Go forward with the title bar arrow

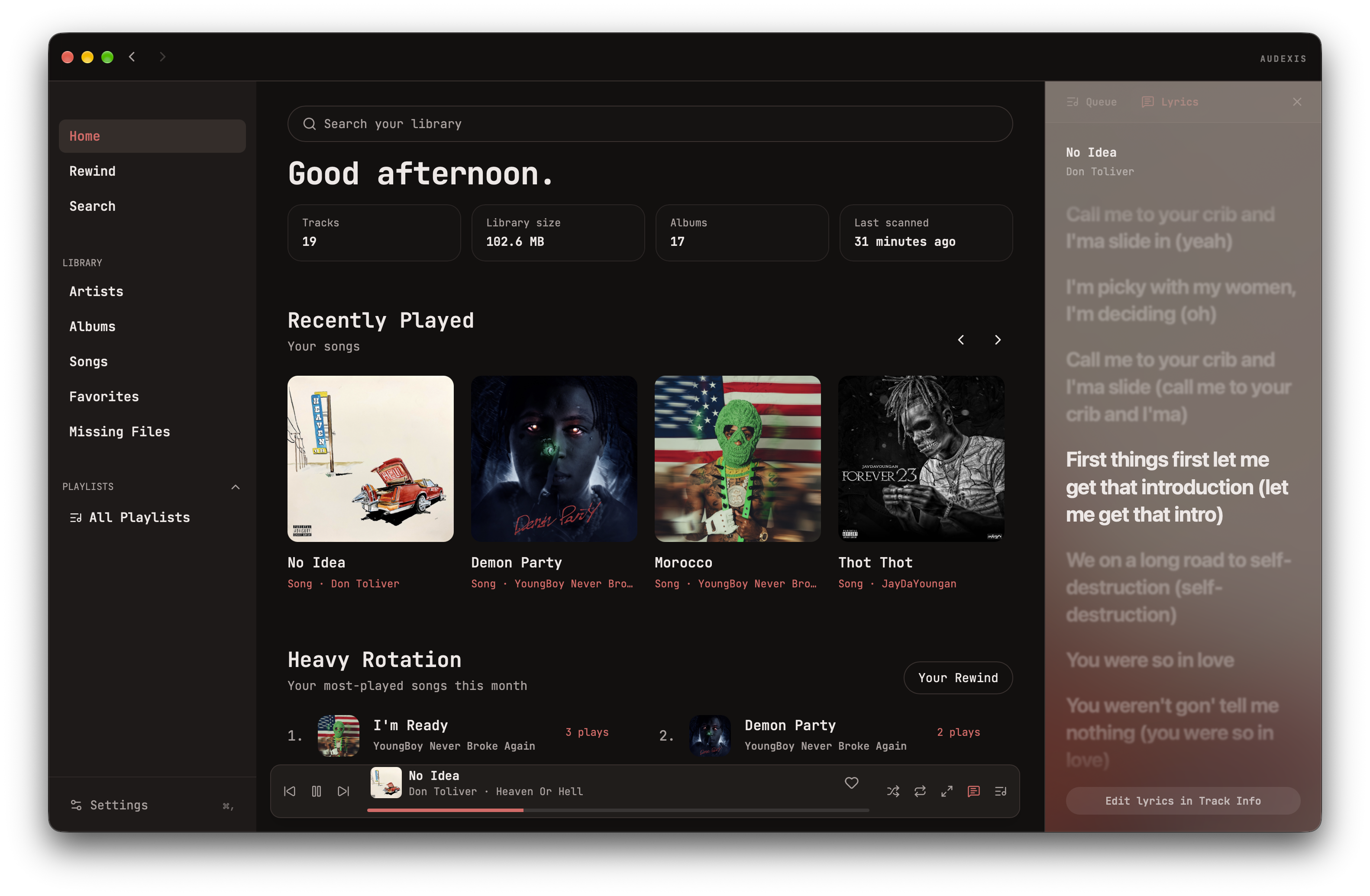coord(162,56)
